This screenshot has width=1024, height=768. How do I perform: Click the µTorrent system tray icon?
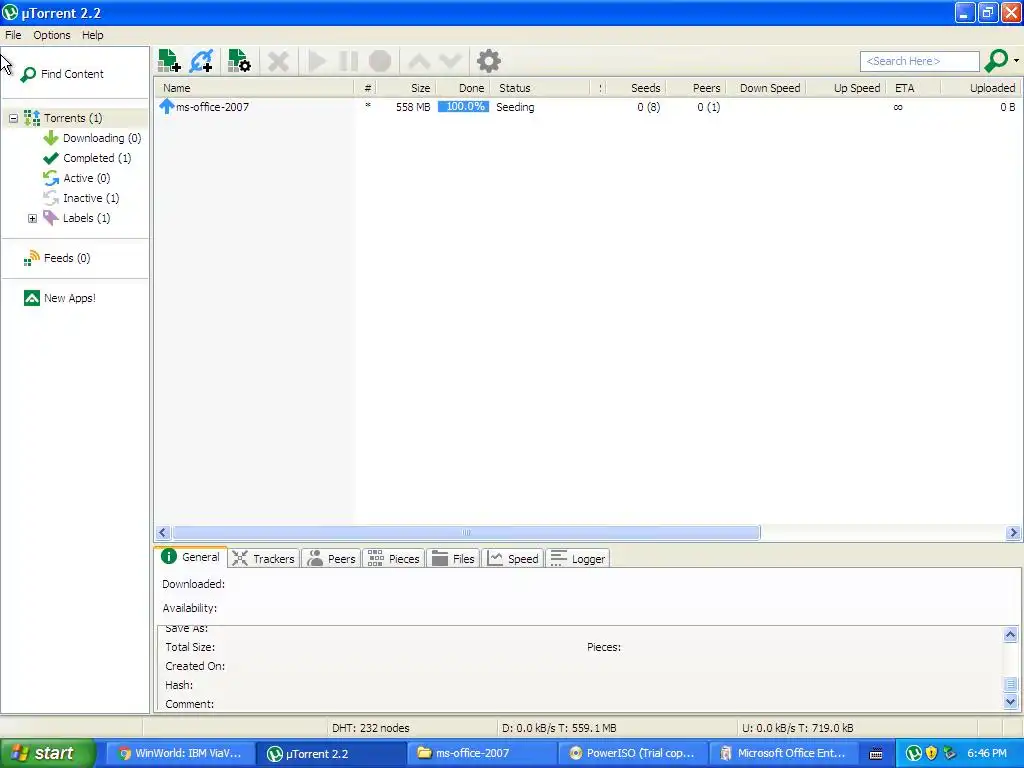pos(913,754)
